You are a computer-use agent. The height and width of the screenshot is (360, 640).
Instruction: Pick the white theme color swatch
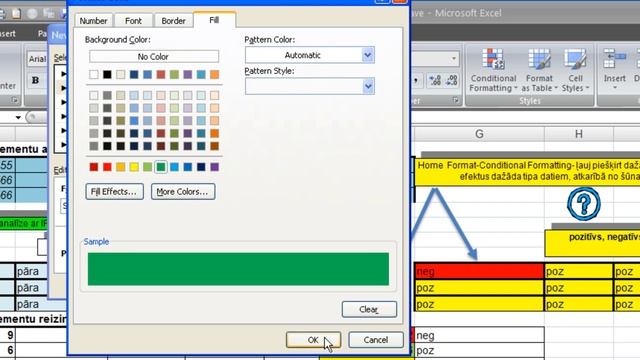click(94, 75)
